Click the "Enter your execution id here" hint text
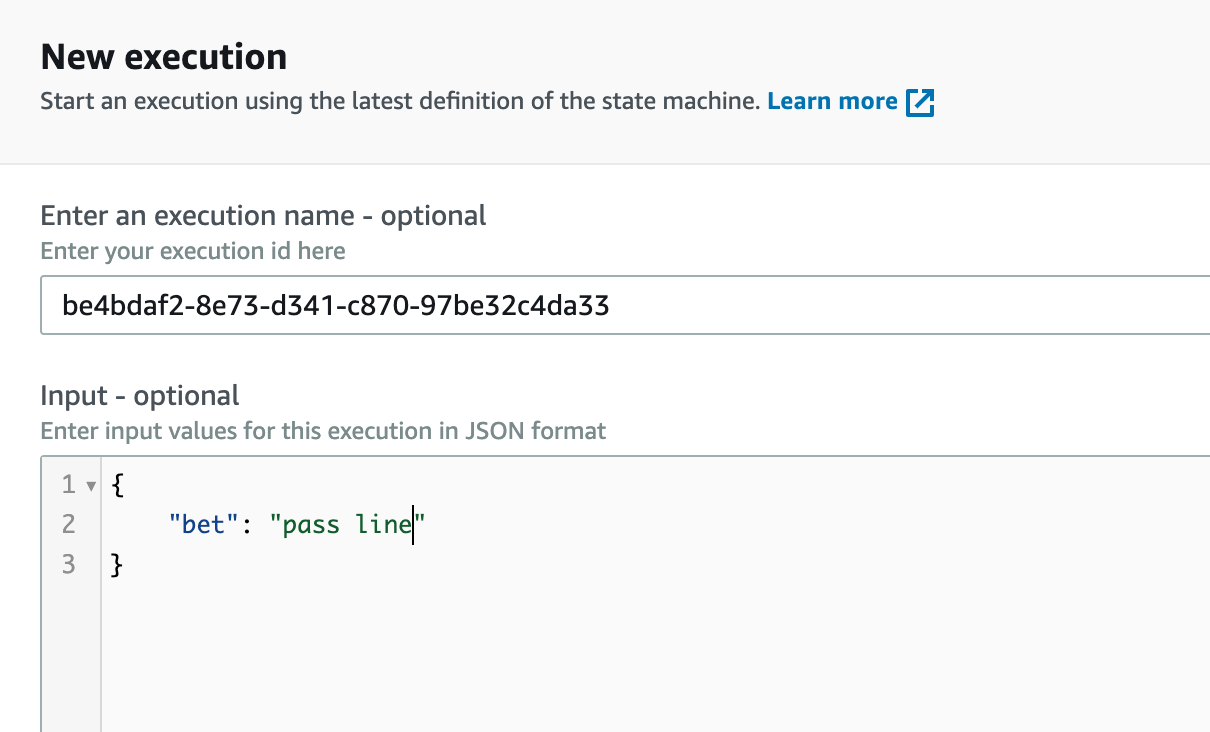 pyautogui.click(x=193, y=251)
